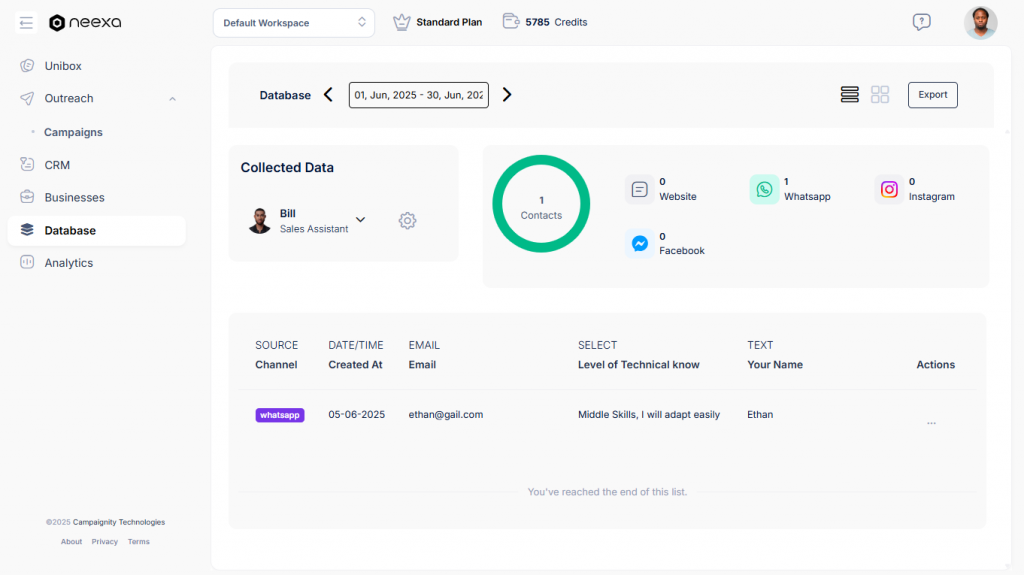Click the settings gear beside Bill
The width and height of the screenshot is (1024, 575).
[407, 221]
